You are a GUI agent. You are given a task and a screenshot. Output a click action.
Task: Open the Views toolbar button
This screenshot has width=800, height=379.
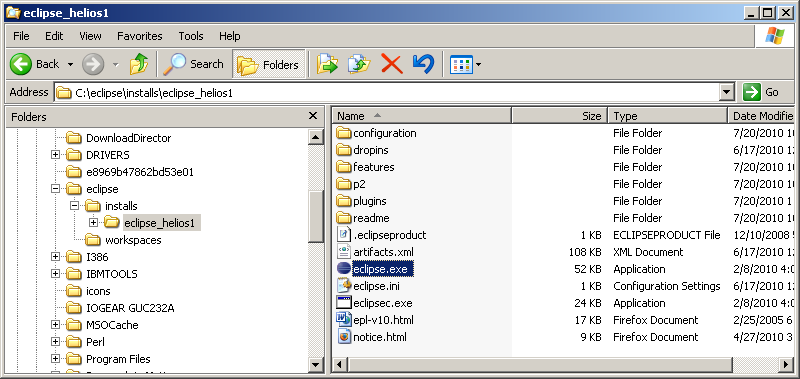coord(461,64)
